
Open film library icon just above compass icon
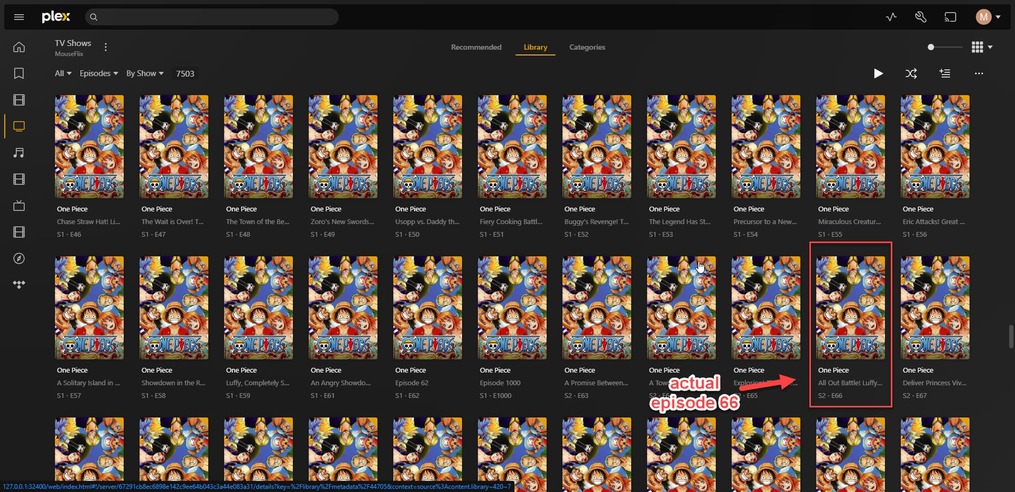click(x=19, y=232)
